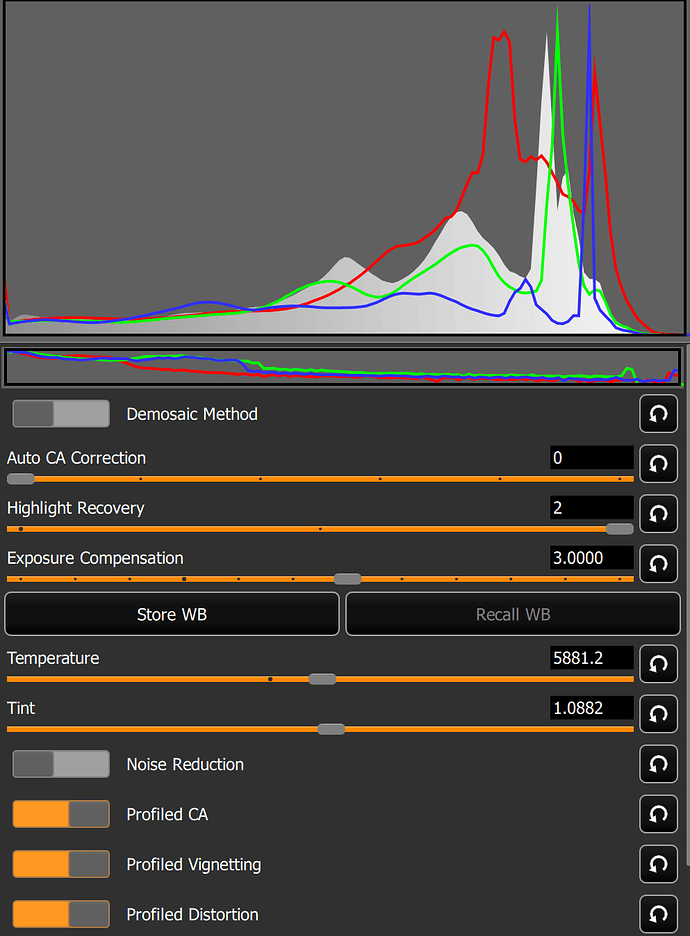Screen dimensions: 690x936
Task: Reset the Noise Reduction setting
Action: point(658,764)
